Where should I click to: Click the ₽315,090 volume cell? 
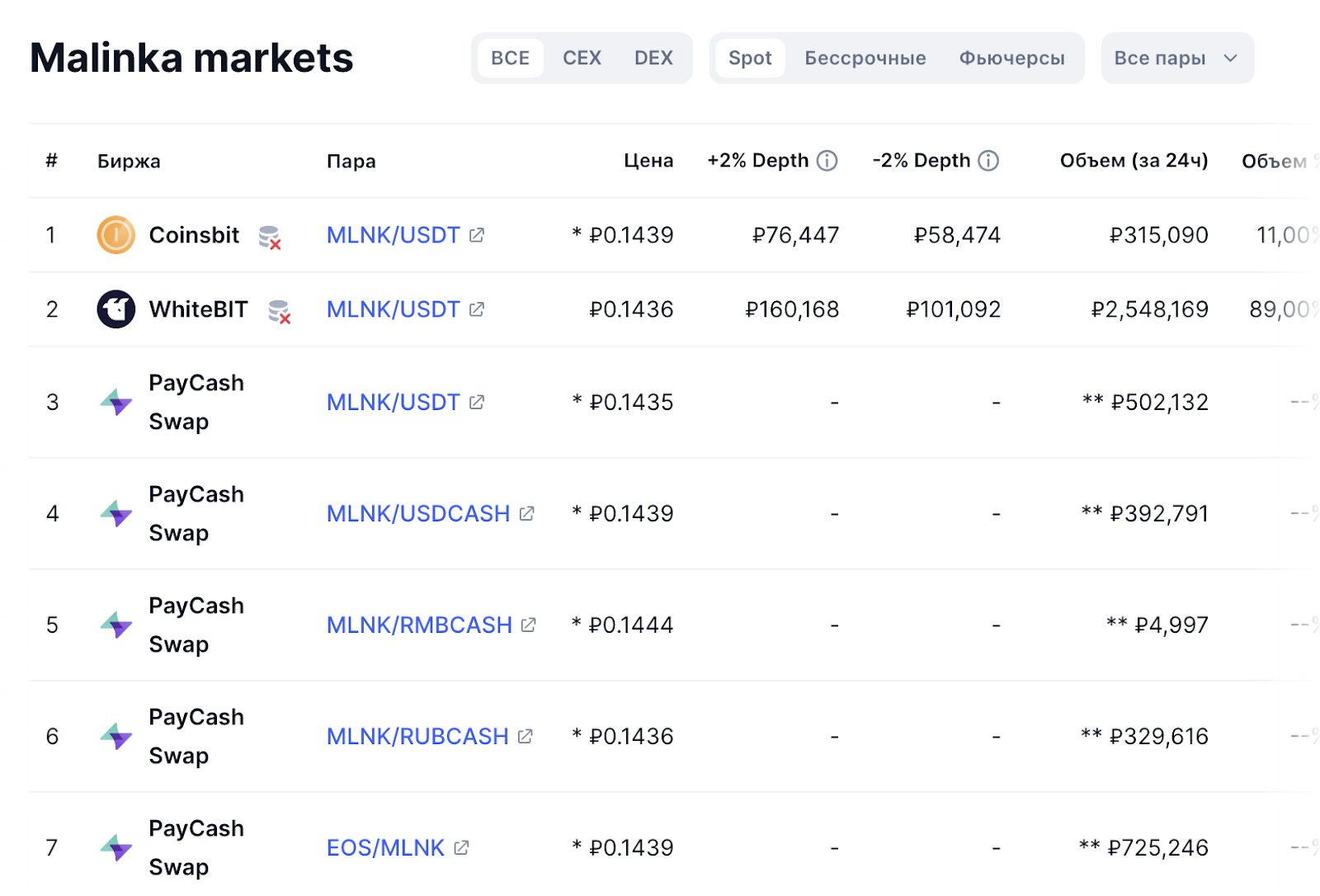point(1158,235)
